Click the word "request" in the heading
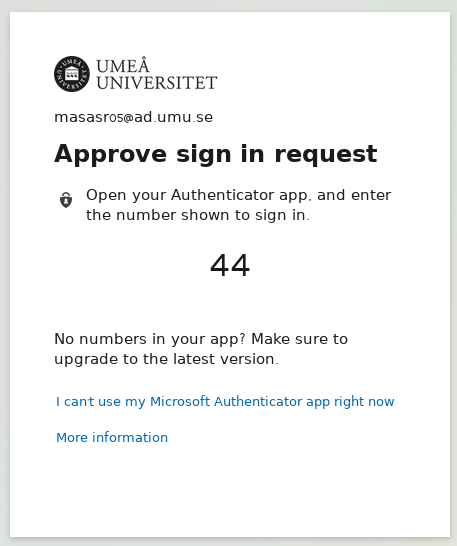457x546 pixels. (x=326, y=155)
